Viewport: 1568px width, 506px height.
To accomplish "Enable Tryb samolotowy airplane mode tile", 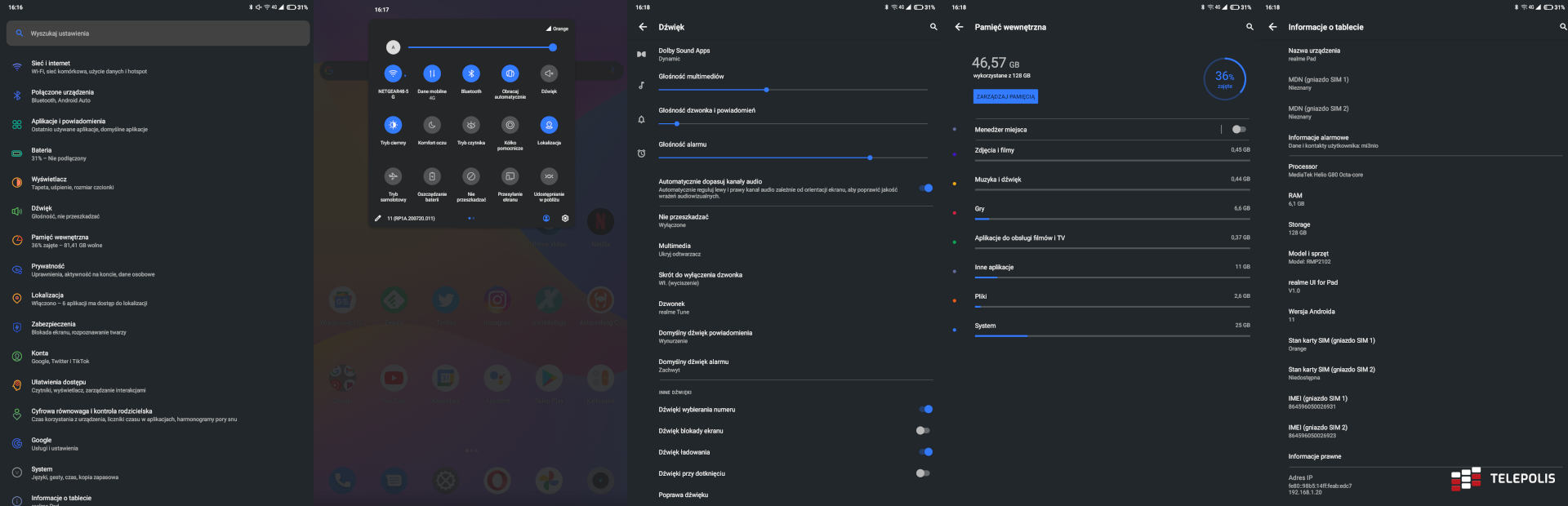I will (393, 176).
